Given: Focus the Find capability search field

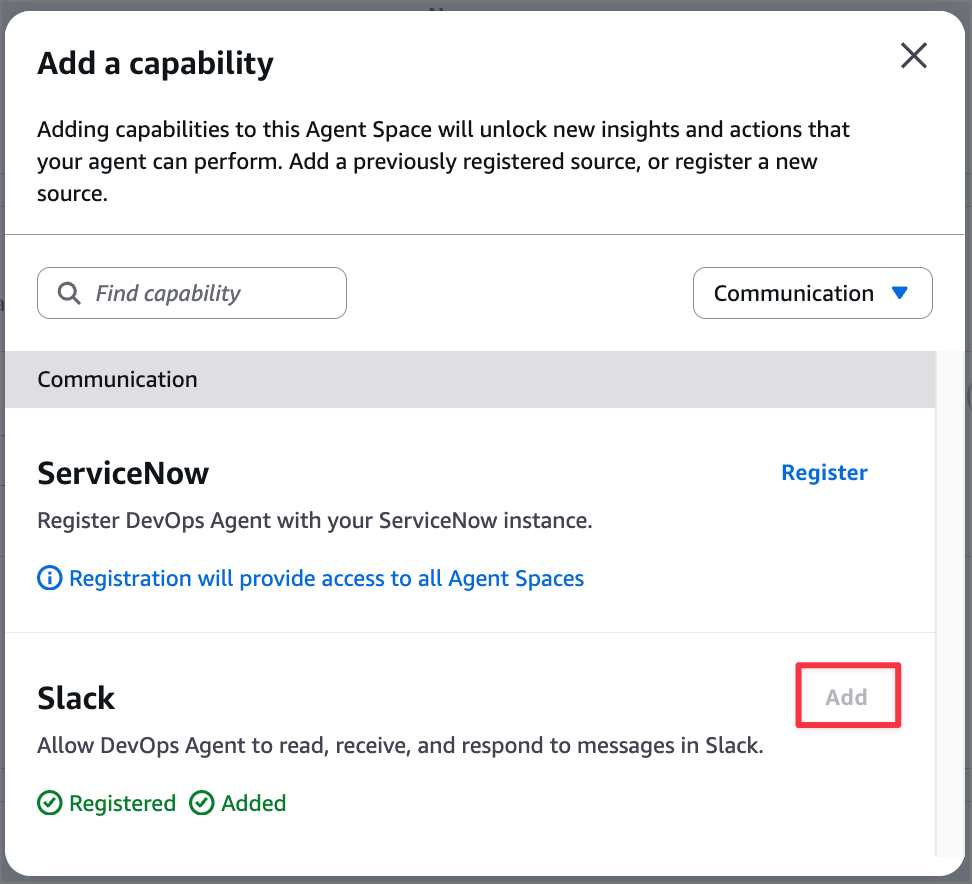Looking at the screenshot, I should point(210,293).
